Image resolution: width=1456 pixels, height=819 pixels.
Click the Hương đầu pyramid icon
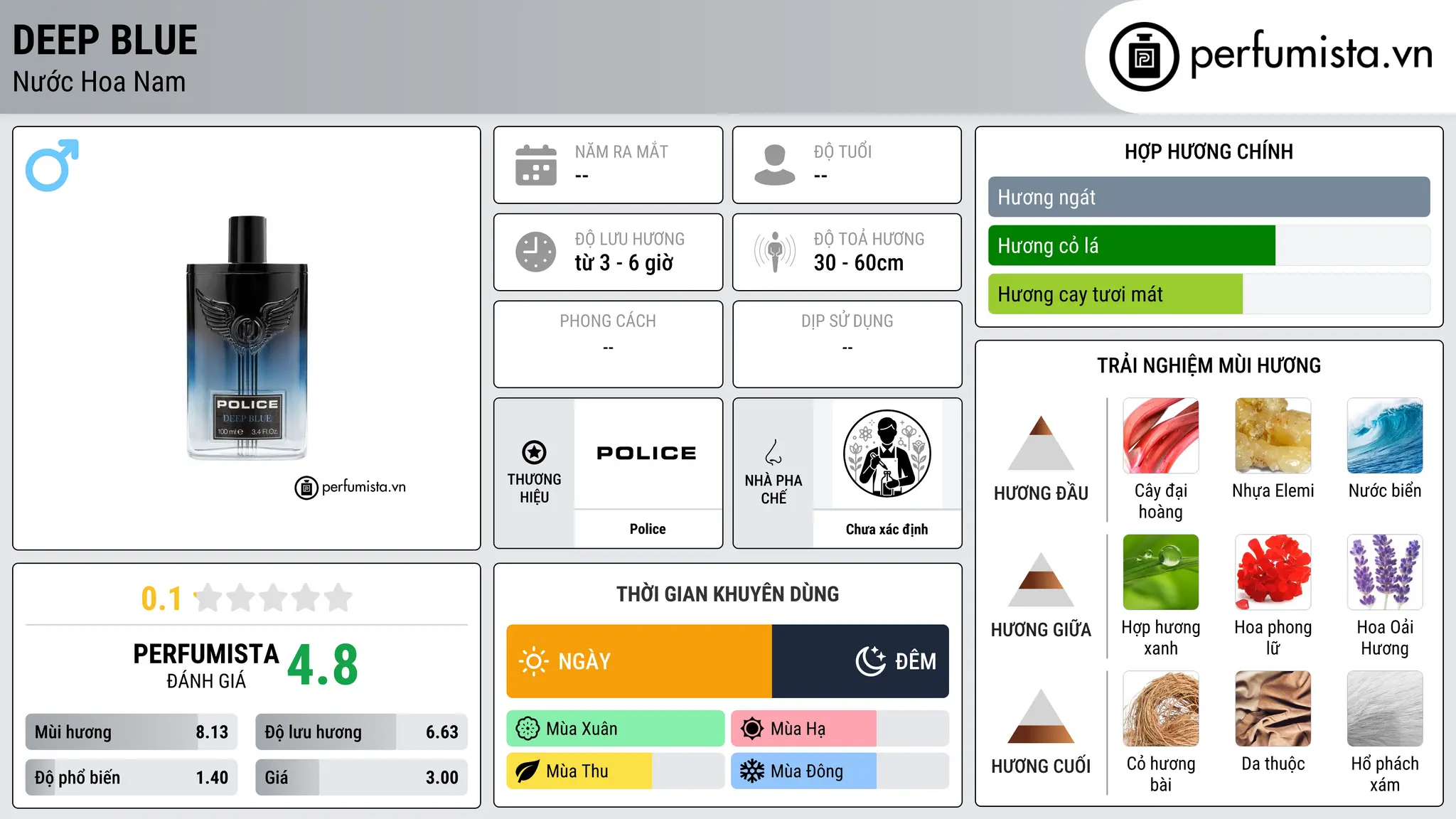[x=1041, y=443]
